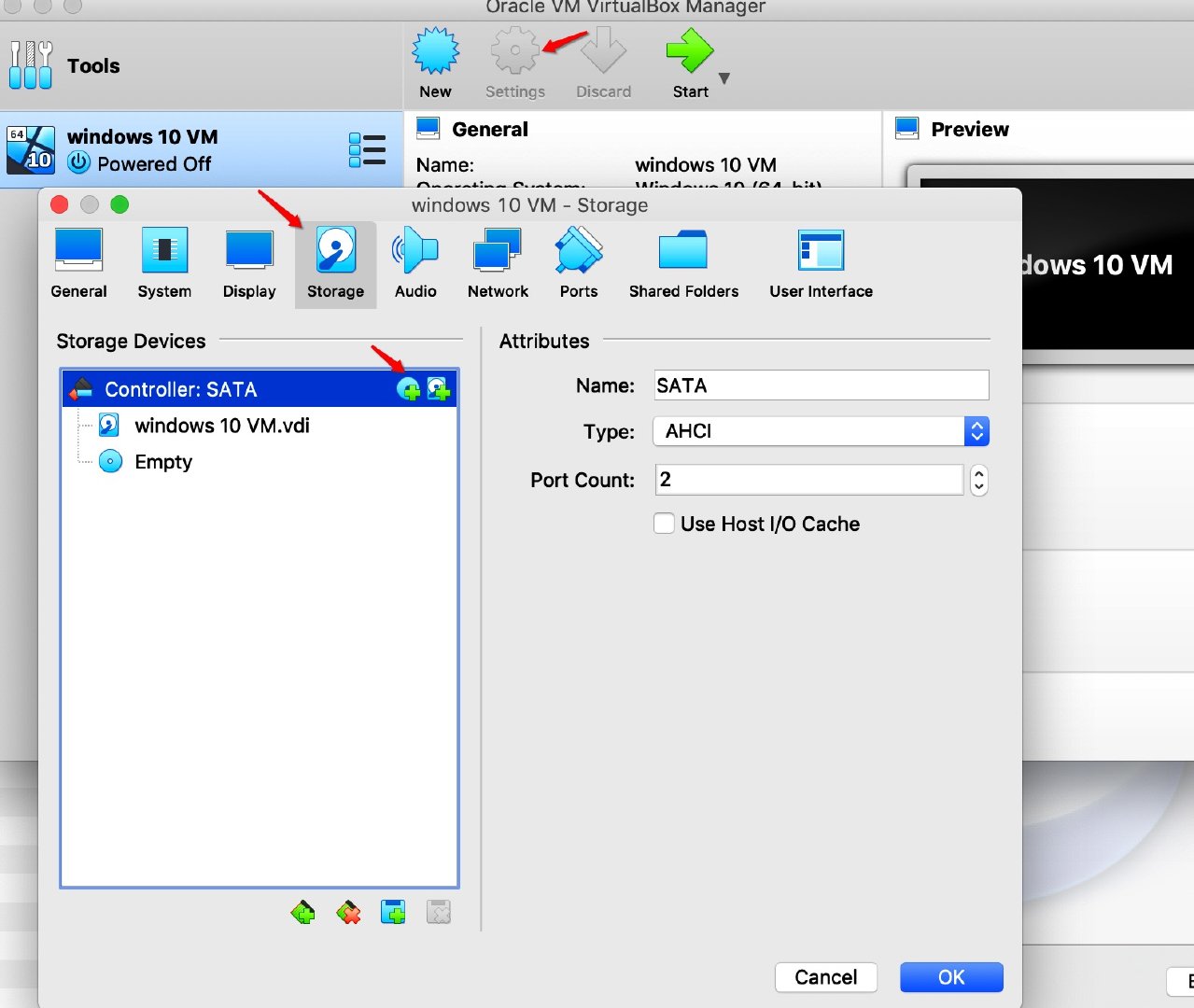Click the Preview section header icon
The height and width of the screenshot is (1008, 1194).
click(906, 128)
